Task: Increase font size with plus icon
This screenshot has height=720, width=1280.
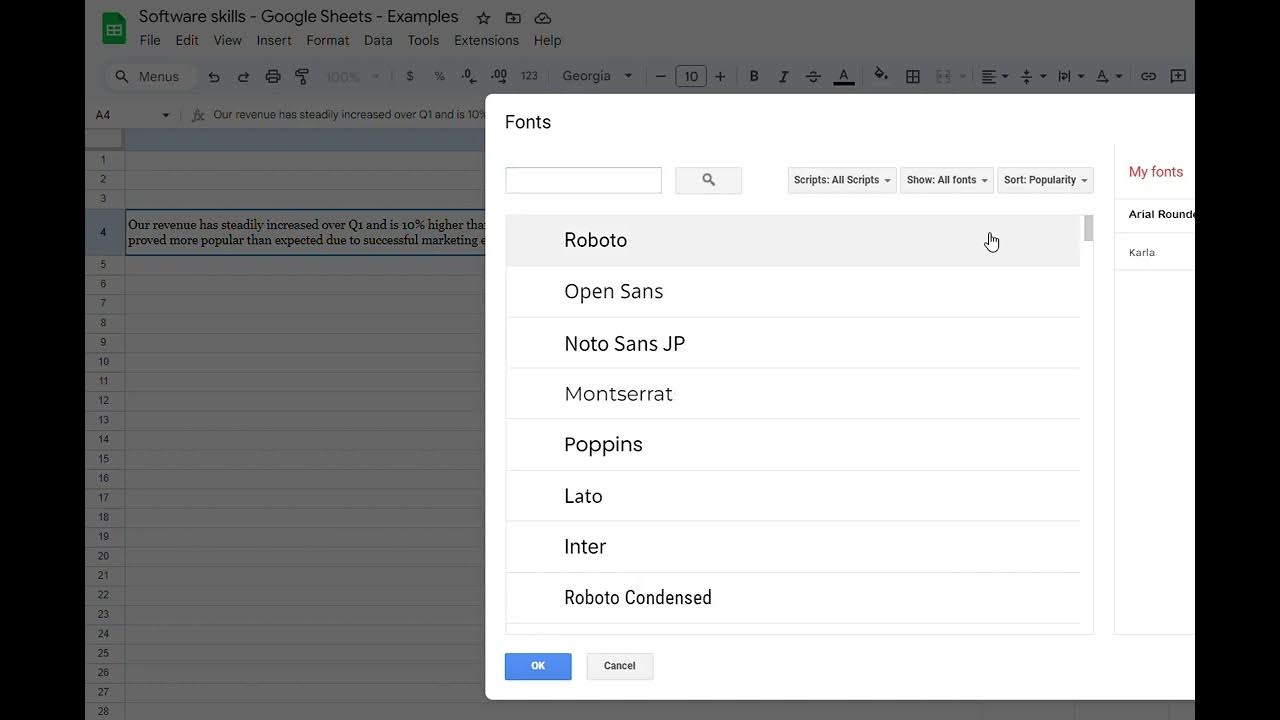Action: click(x=720, y=76)
